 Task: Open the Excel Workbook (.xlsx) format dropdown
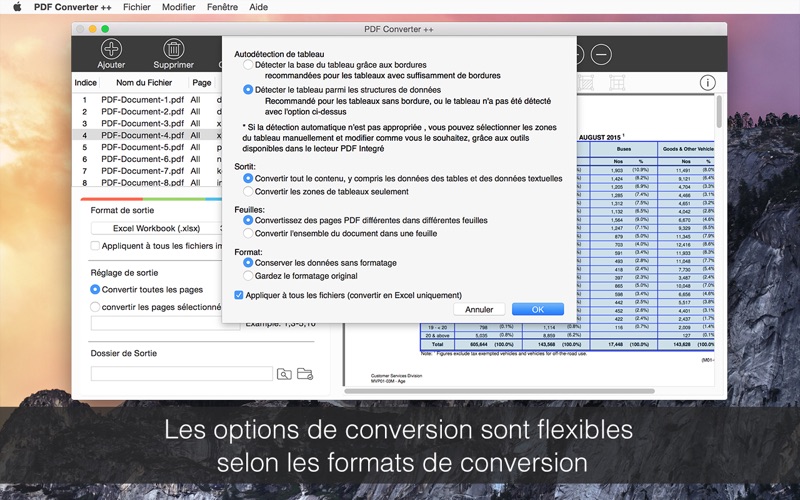(157, 228)
